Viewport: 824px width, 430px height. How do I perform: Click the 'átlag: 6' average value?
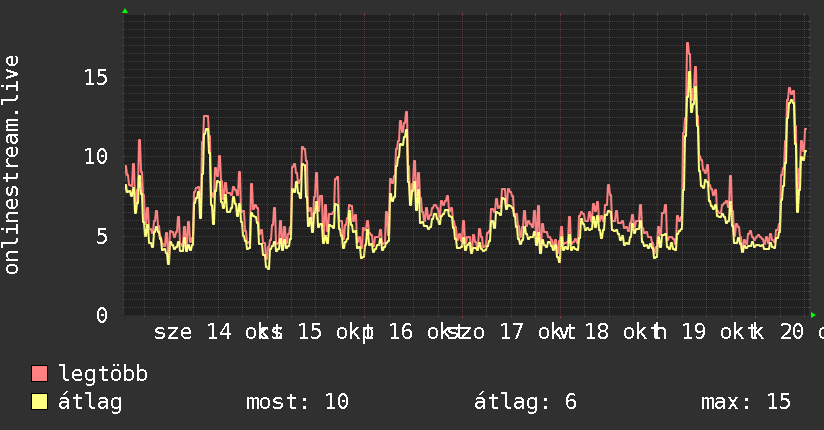click(525, 402)
